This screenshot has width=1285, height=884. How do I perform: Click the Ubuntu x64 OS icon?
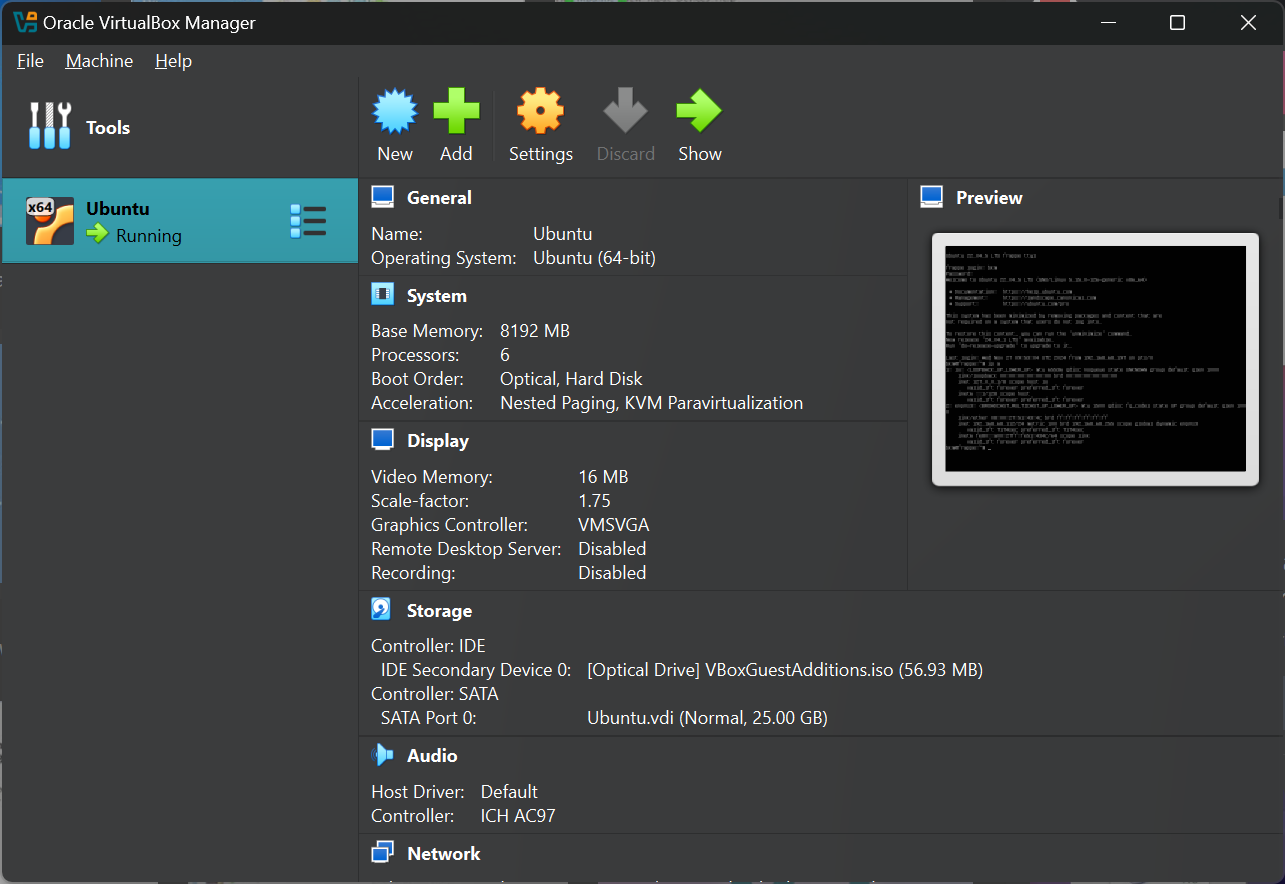coord(50,221)
